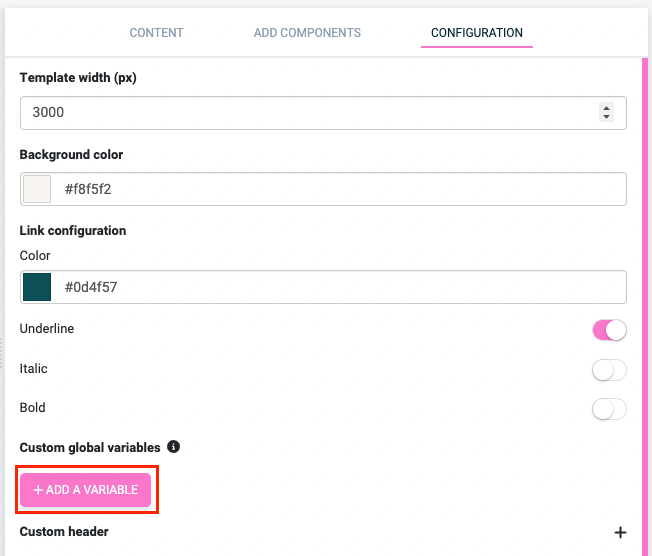Enable the Italic toggle
The width and height of the screenshot is (652, 556).
609,370
